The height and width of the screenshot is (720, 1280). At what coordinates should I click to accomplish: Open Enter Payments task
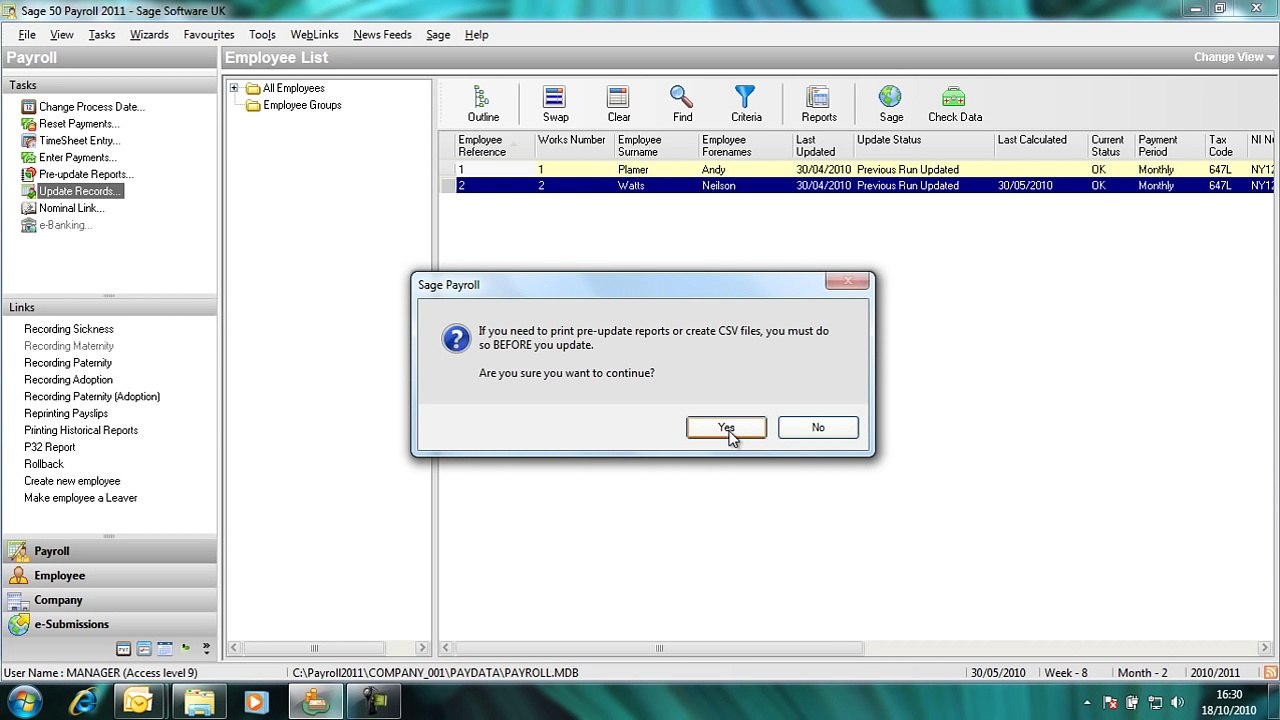77,158
